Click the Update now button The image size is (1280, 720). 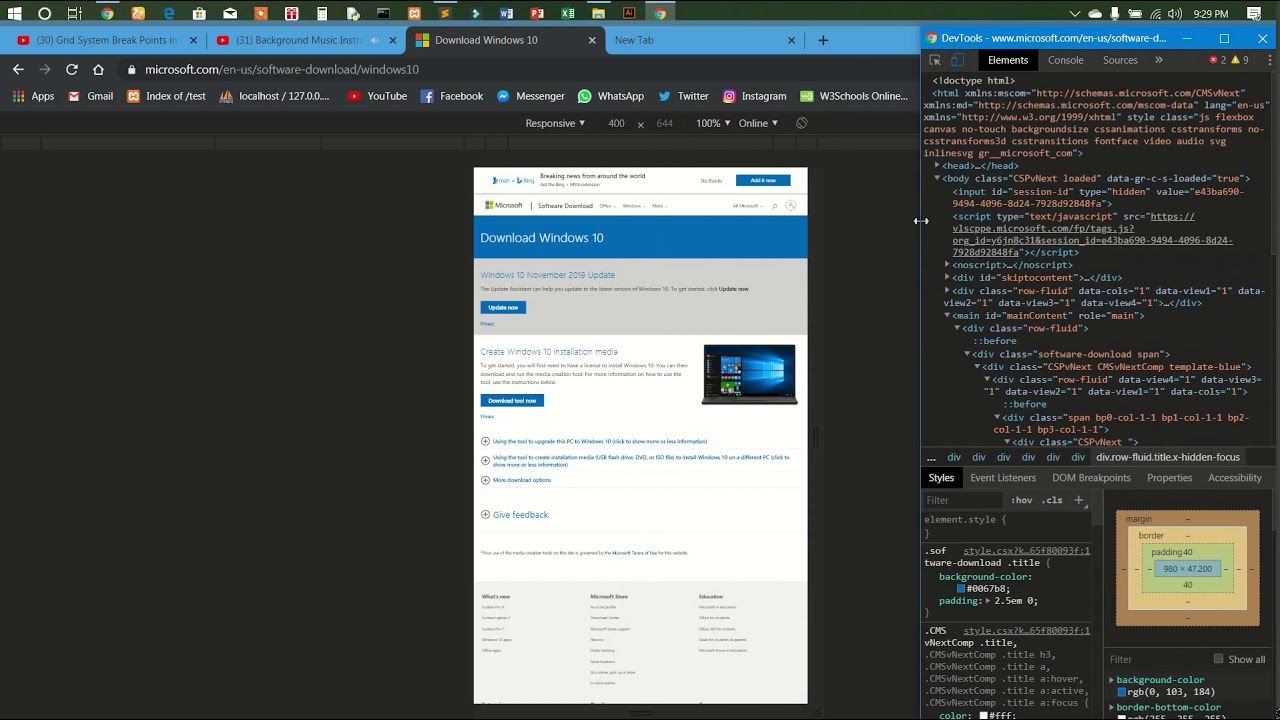[x=503, y=307]
